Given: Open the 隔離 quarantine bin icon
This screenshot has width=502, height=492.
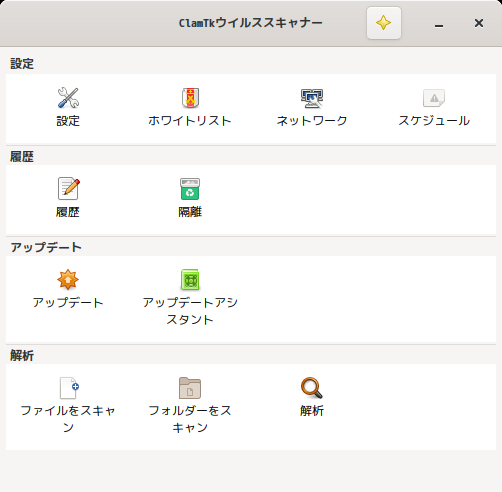Looking at the screenshot, I should (x=190, y=189).
